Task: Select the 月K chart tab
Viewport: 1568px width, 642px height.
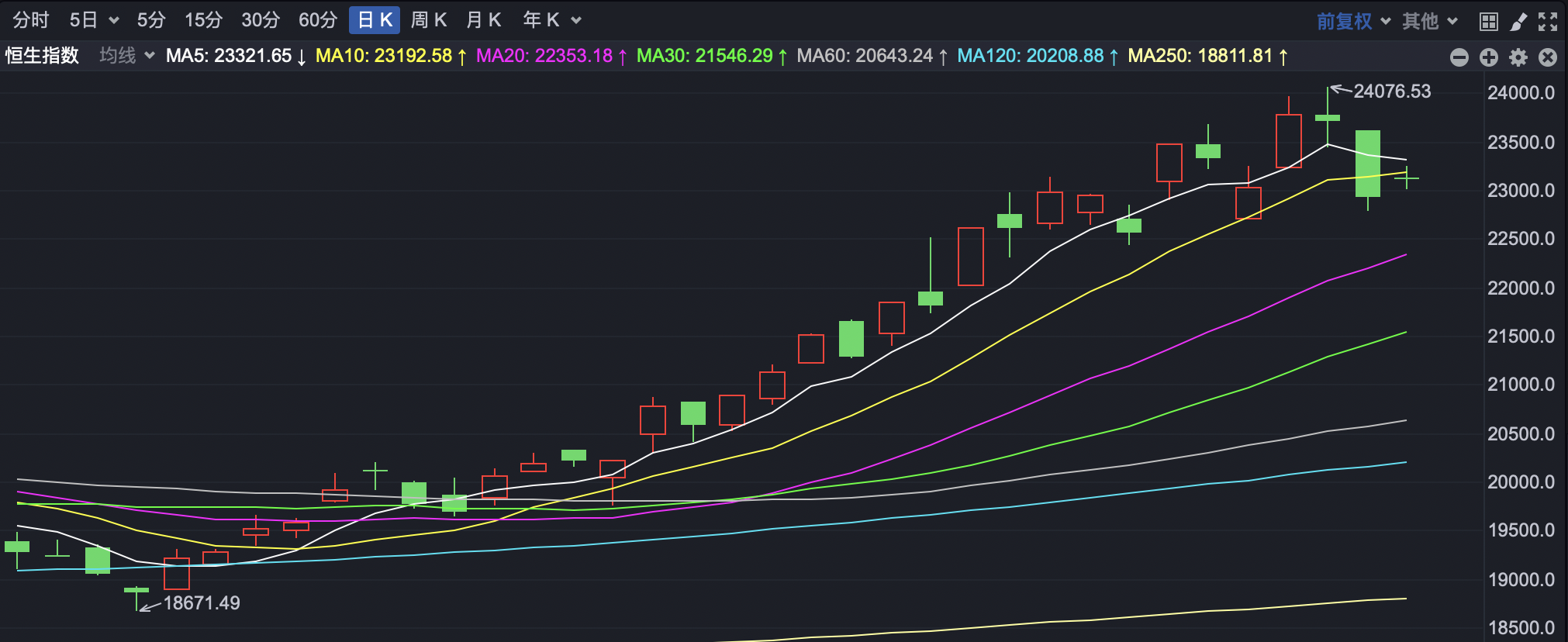Action: [483, 20]
